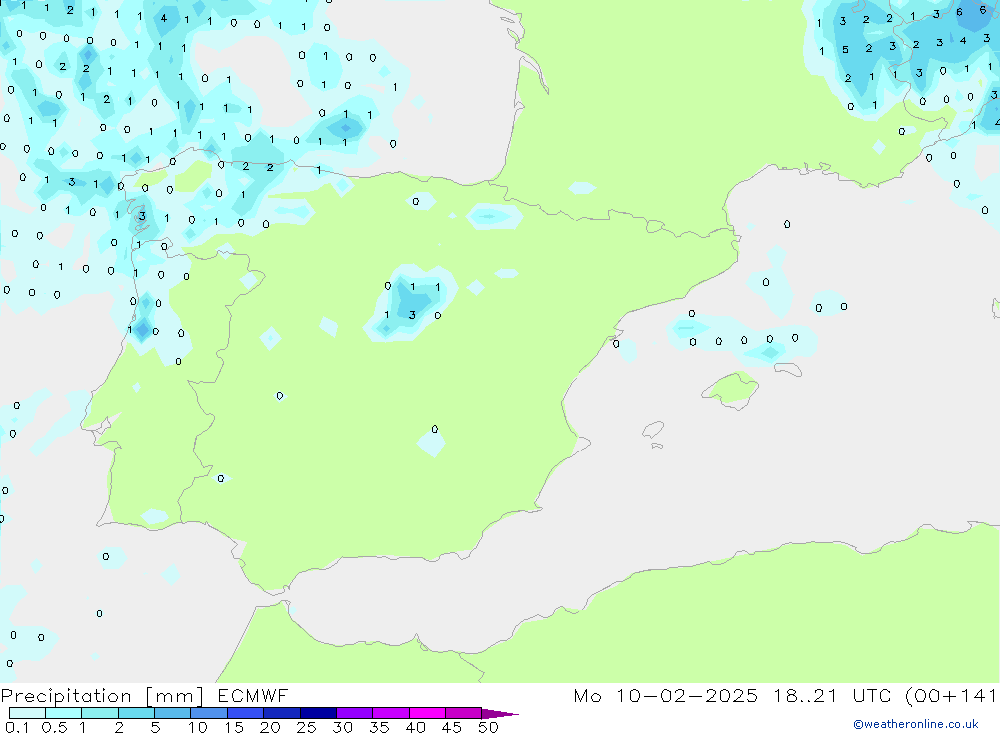Click the '10' legend scale label
The width and height of the screenshot is (1000, 733).
(198, 727)
